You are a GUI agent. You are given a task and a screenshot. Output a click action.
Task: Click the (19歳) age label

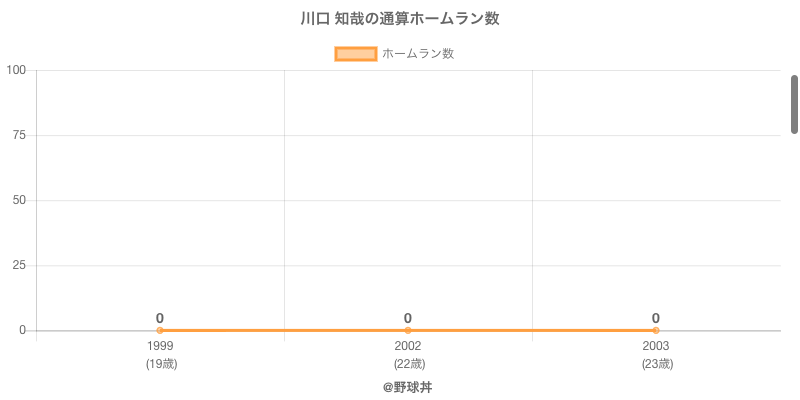pyautogui.click(x=160, y=364)
